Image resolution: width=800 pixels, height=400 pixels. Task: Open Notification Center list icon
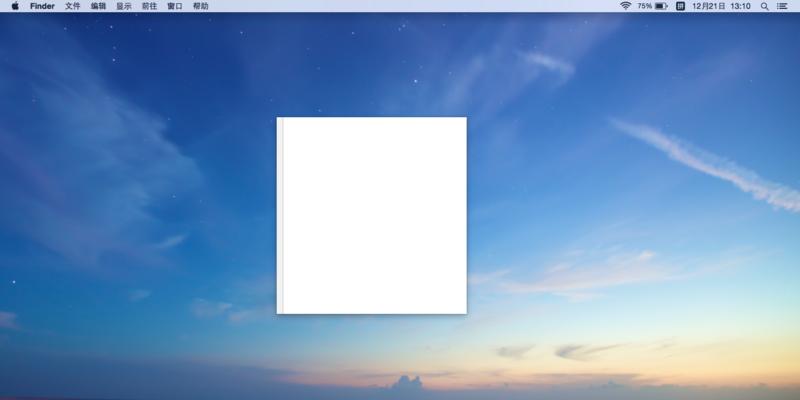(x=782, y=6)
